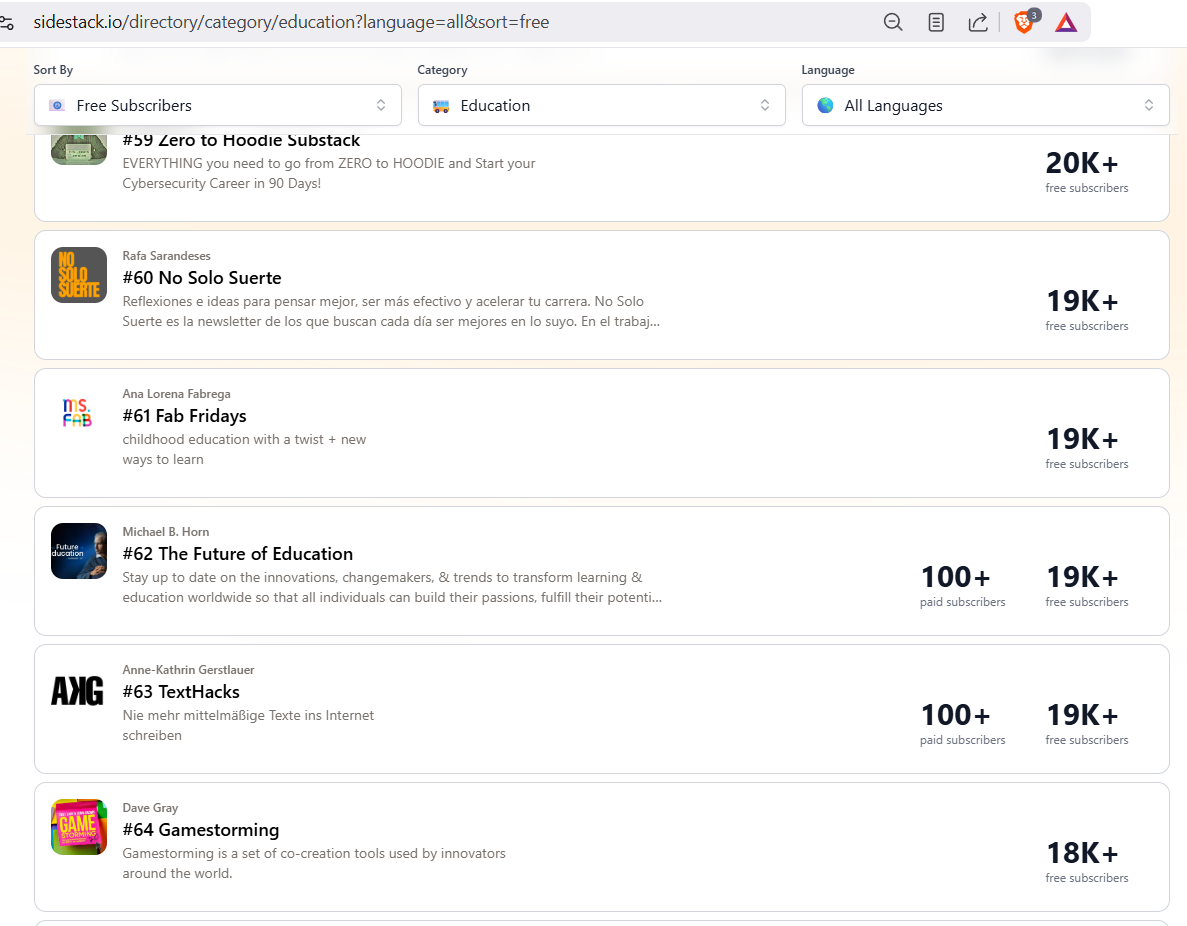Open the Brave Shields lion icon

point(1024,22)
